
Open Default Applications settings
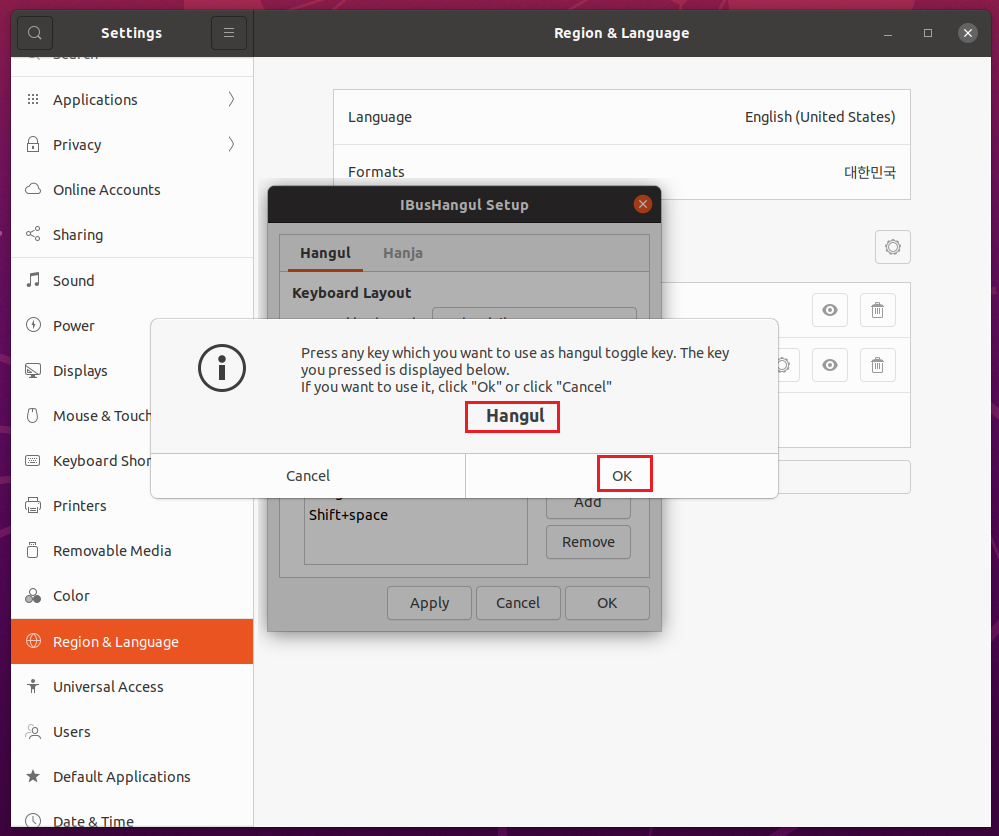pyautogui.click(x=132, y=777)
